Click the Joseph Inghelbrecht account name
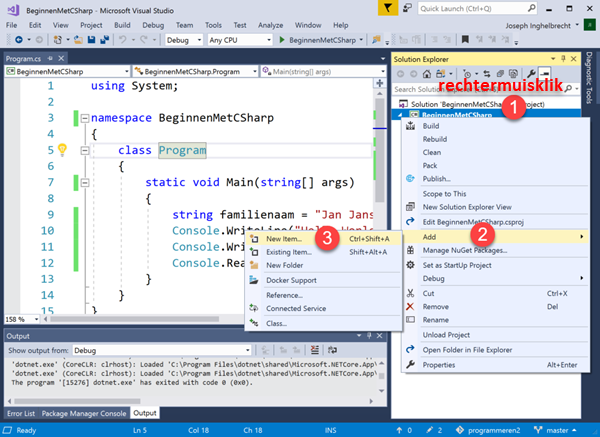Viewport: 600px width, 437px height. pos(538,26)
